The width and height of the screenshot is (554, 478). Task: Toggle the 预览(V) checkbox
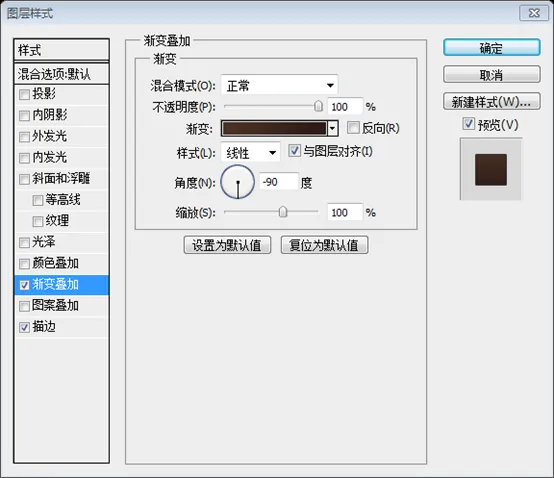[x=468, y=124]
